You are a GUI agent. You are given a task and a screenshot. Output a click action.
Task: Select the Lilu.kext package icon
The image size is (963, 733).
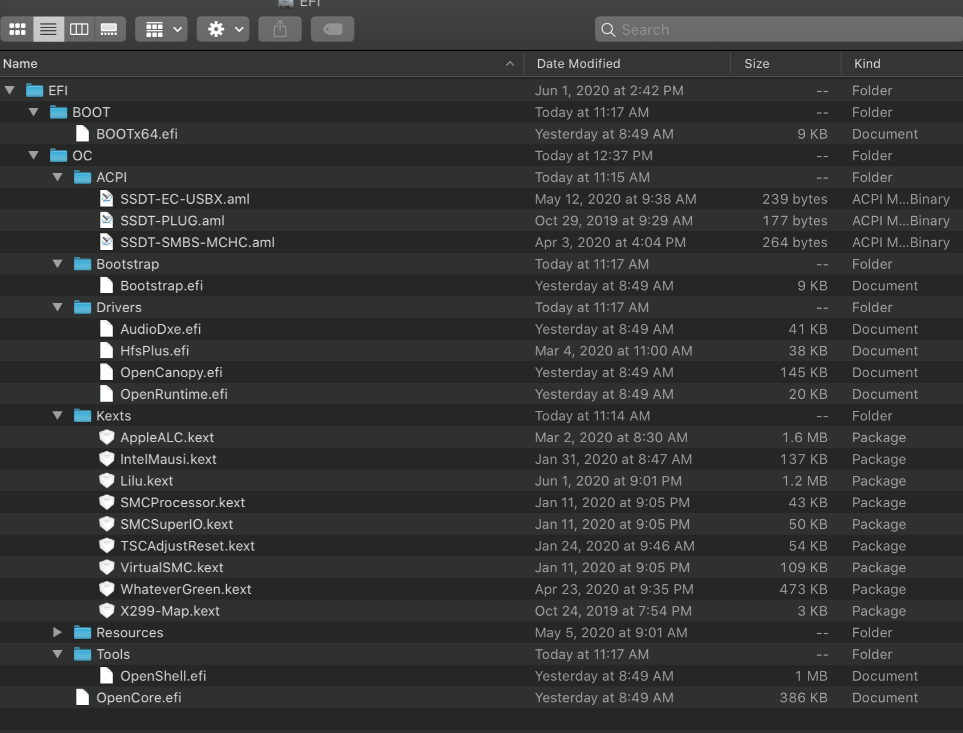[106, 481]
